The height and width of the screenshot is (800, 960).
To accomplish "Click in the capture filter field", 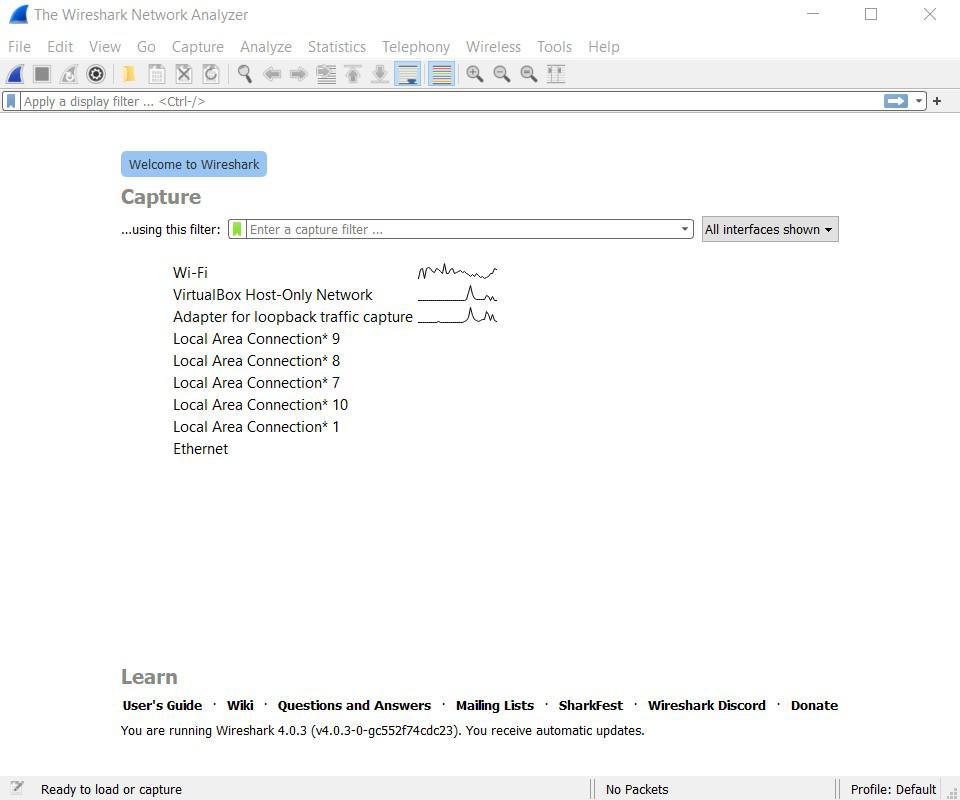I will [x=462, y=229].
